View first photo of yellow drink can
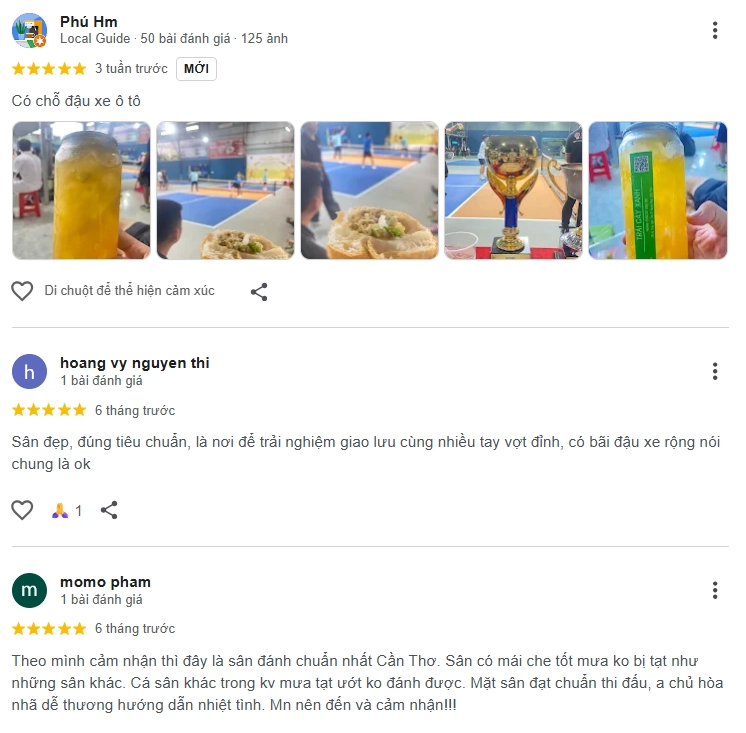This screenshot has width=746, height=733. pos(81,190)
